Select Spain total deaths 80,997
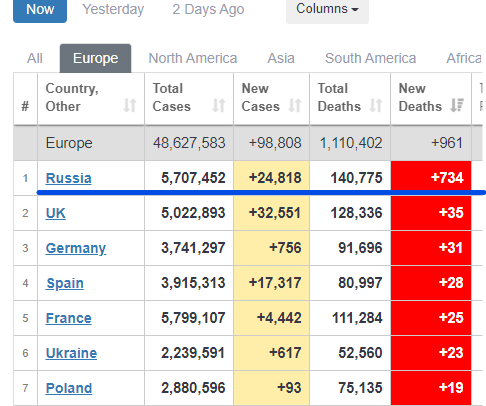Image resolution: width=486 pixels, height=406 pixels. pyautogui.click(x=360, y=283)
